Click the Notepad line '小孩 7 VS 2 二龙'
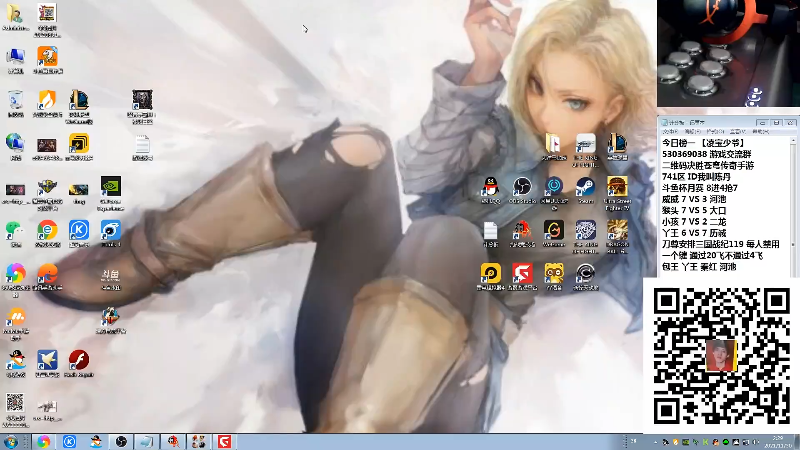Screen dimensions: 800x450 694,221
